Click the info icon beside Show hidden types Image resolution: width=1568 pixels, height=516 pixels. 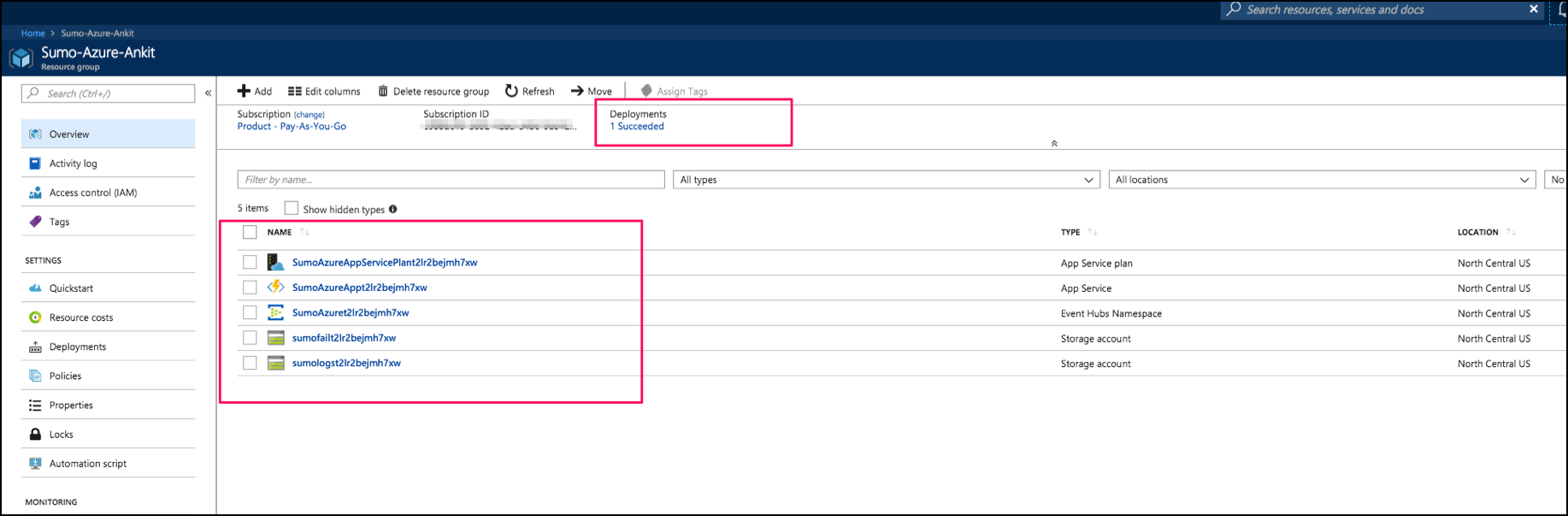(393, 210)
